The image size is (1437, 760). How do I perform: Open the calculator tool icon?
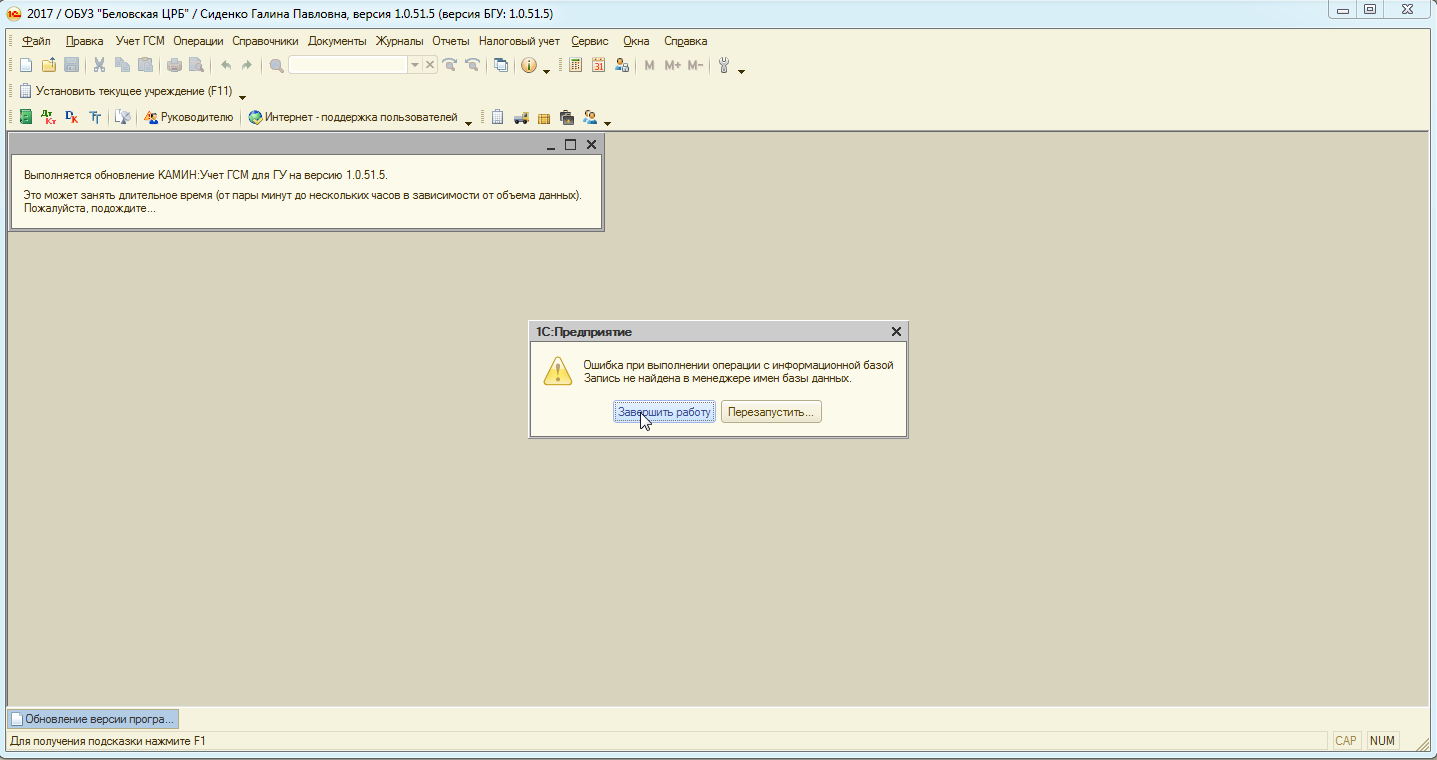(575, 65)
